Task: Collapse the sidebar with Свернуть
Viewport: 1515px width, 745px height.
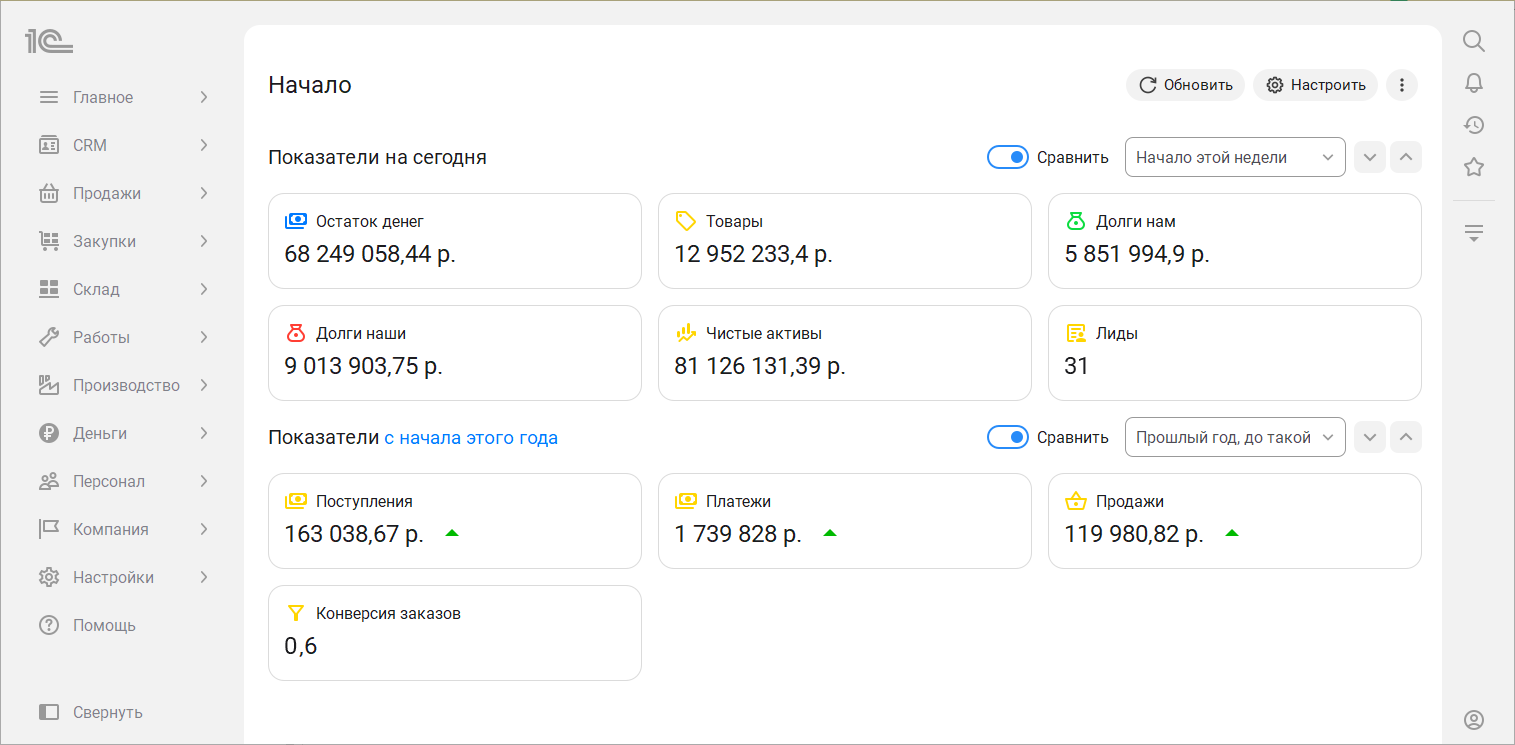Action: tap(92, 712)
